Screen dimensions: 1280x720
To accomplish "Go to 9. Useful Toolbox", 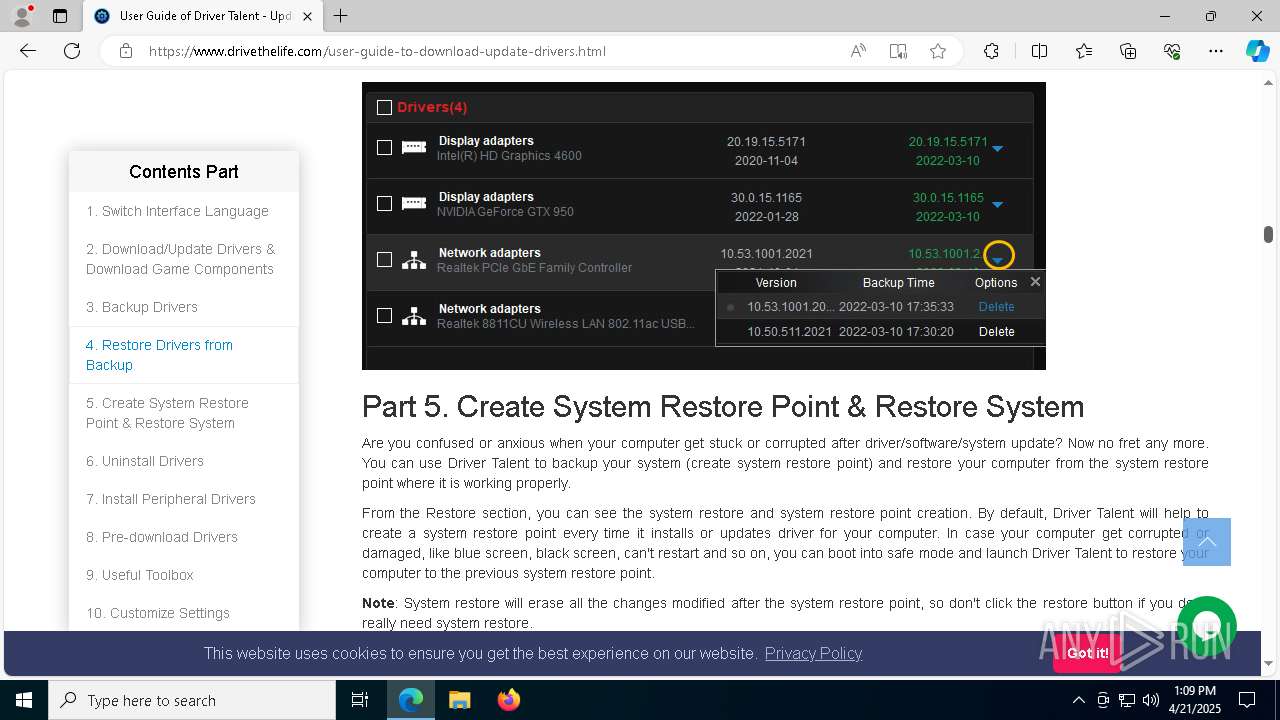I will (x=140, y=575).
